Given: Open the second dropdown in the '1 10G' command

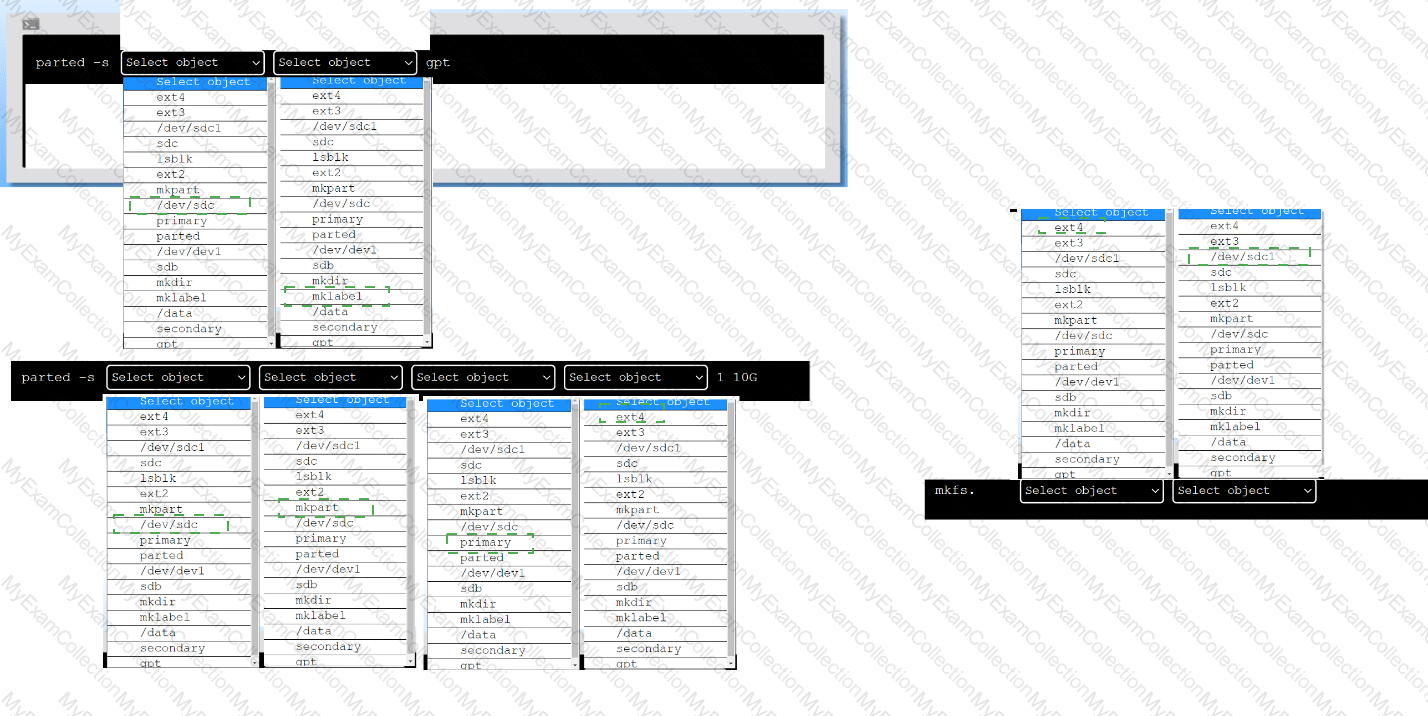Looking at the screenshot, I should 330,378.
